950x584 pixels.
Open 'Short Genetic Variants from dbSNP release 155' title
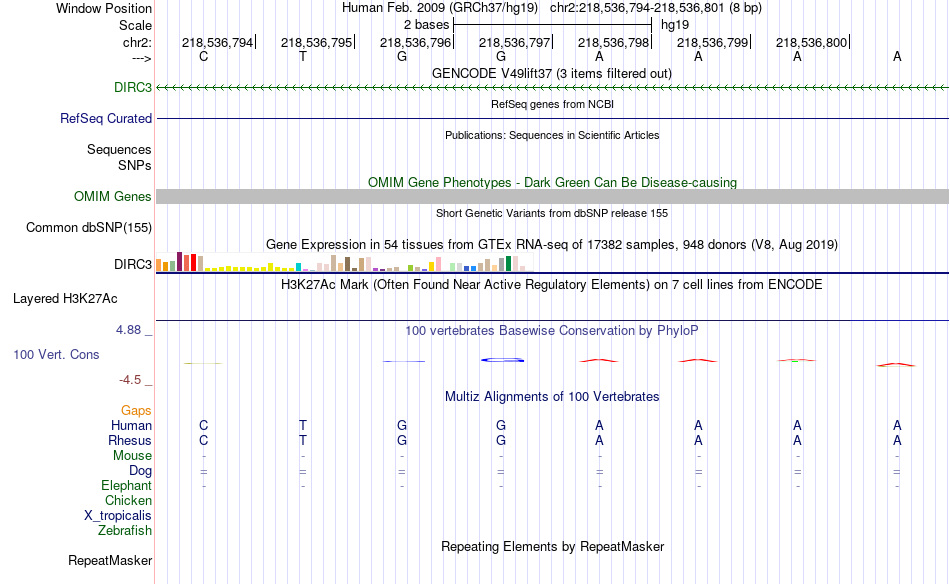tap(552, 213)
